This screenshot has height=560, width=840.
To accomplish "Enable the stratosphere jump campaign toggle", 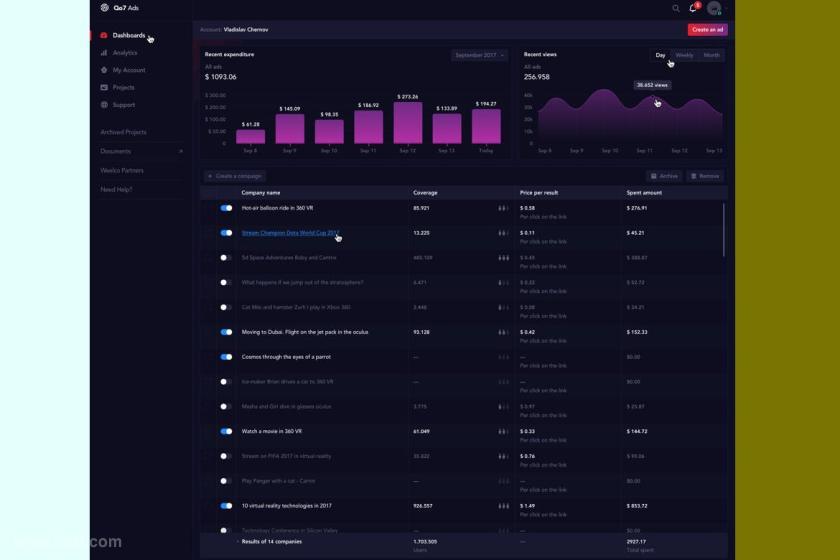I will point(226,282).
